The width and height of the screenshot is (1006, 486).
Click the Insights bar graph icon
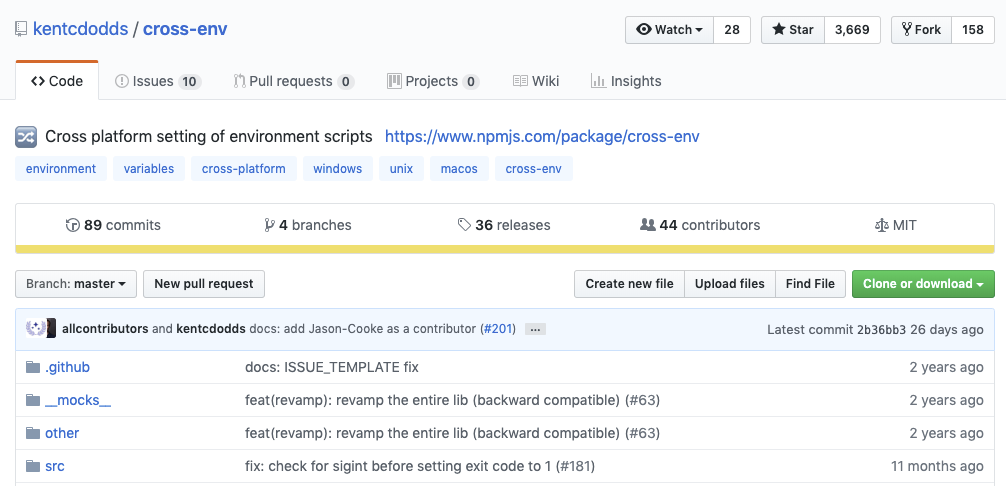pos(598,81)
